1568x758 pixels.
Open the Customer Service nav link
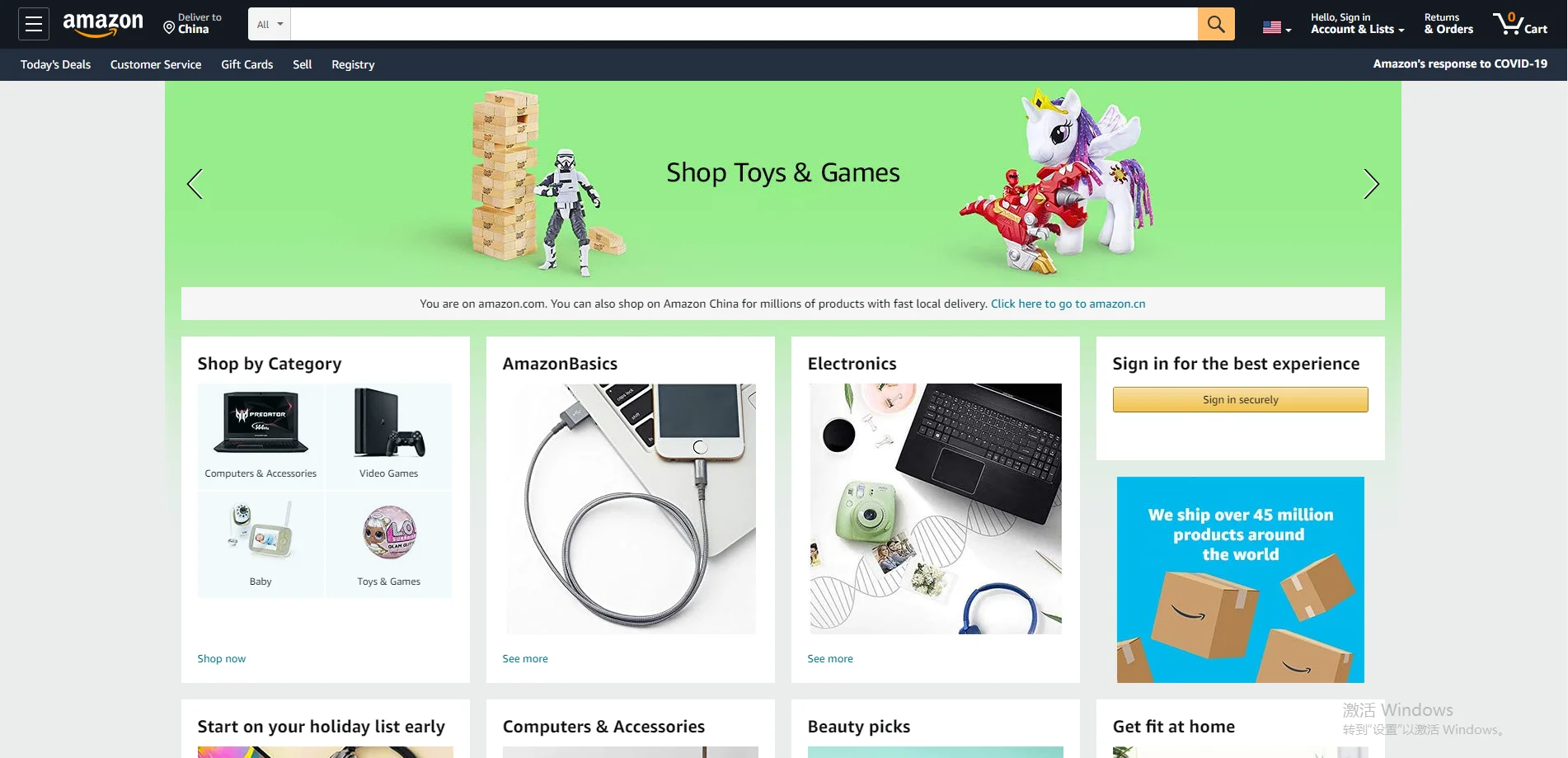pos(156,64)
